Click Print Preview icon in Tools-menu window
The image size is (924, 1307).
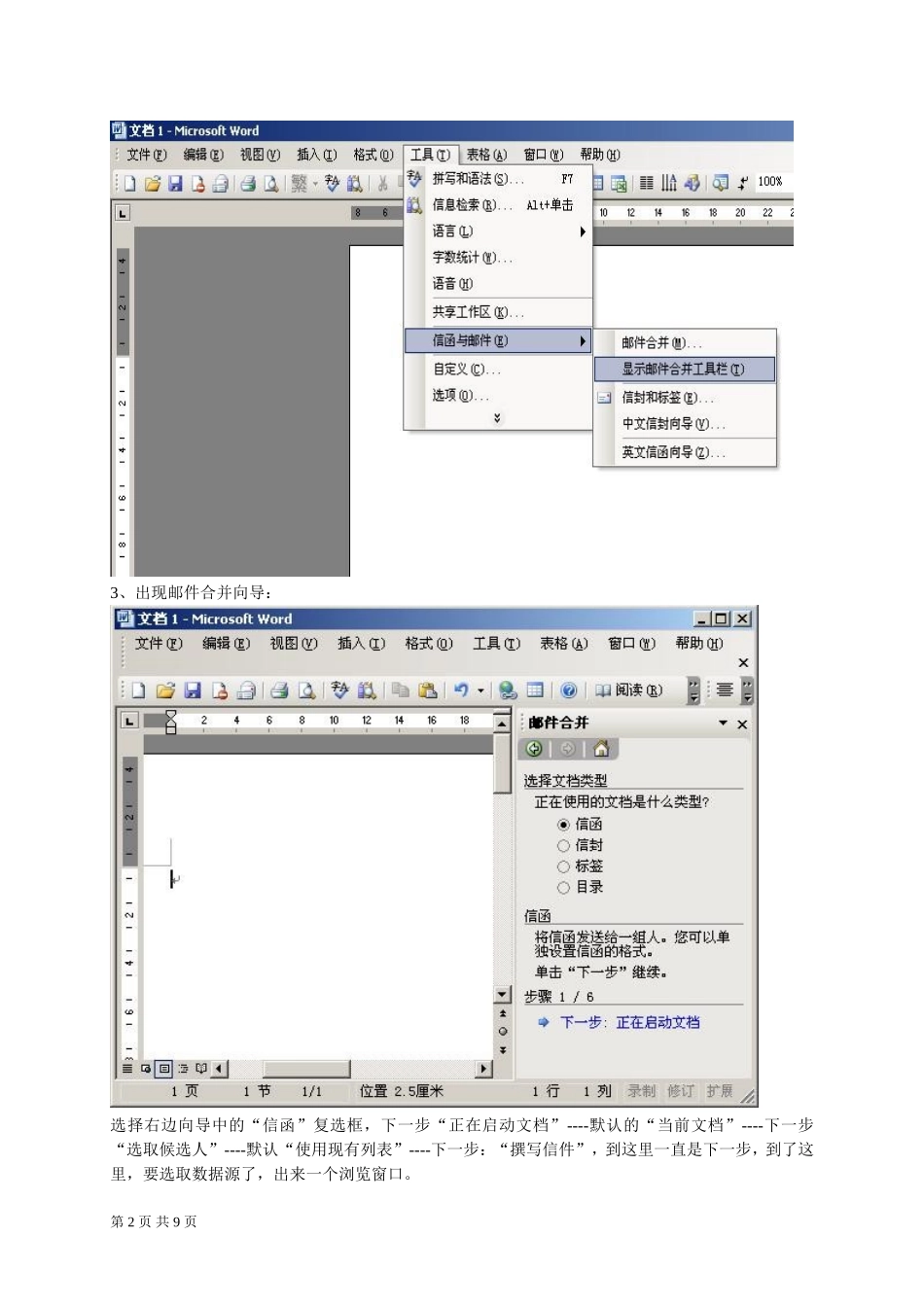coord(271,183)
